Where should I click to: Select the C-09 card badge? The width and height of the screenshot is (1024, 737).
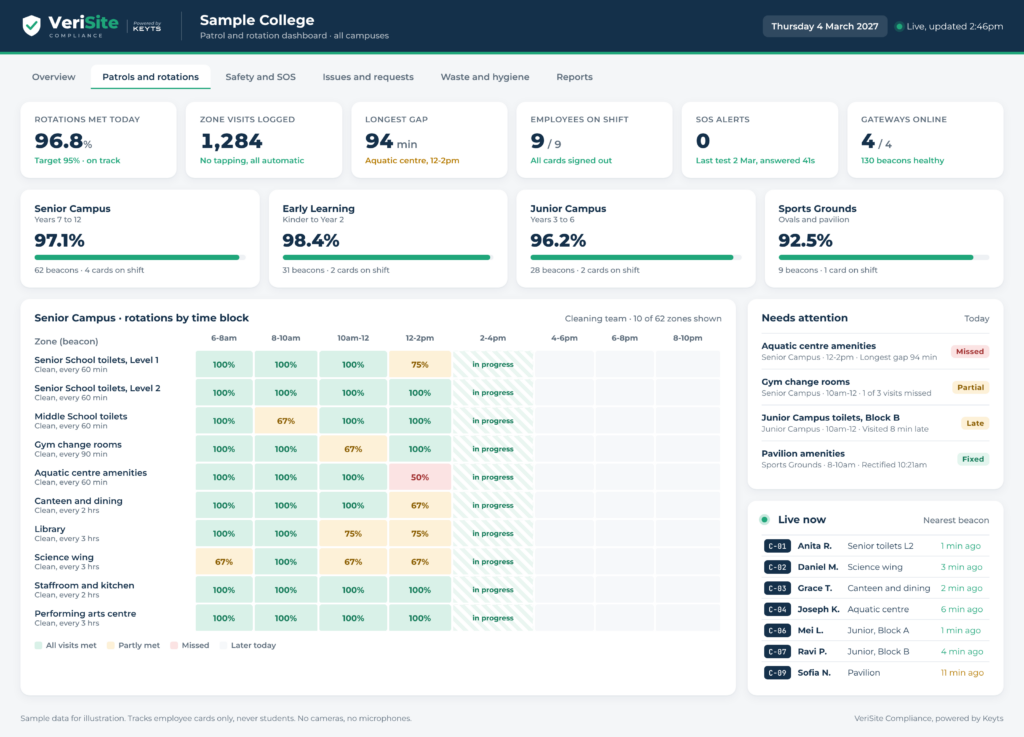[x=777, y=672]
